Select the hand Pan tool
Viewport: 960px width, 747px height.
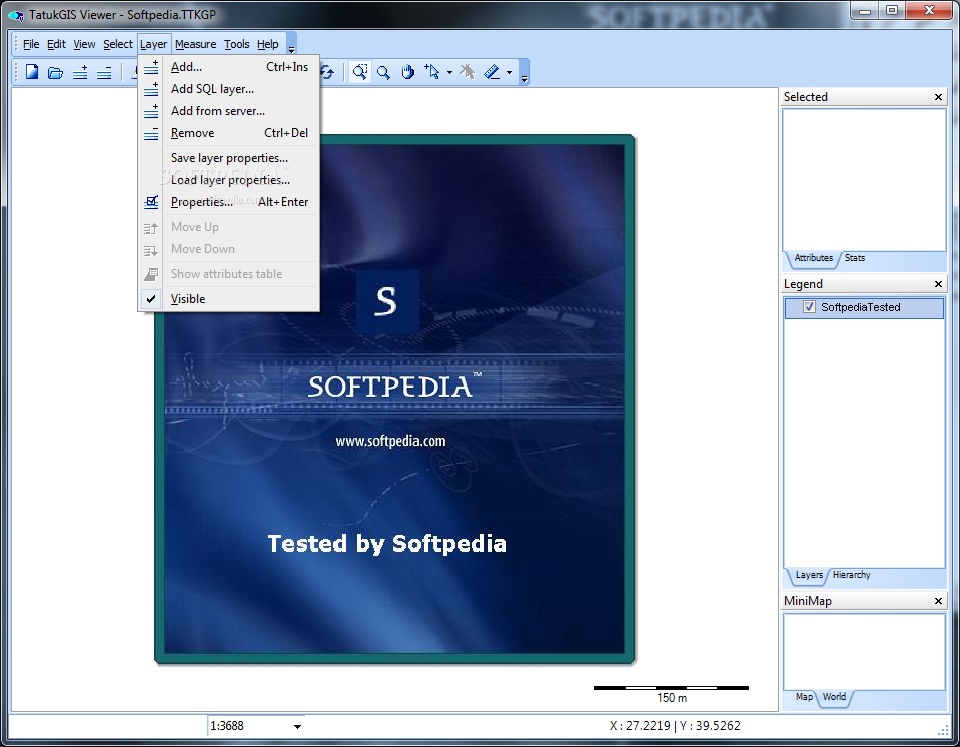[x=408, y=73]
